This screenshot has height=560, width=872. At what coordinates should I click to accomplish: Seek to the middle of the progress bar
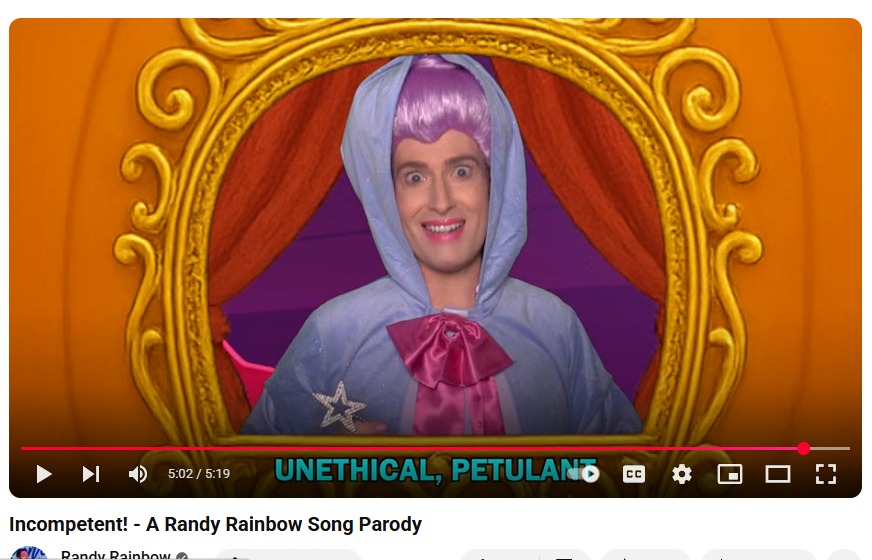pyautogui.click(x=435, y=448)
